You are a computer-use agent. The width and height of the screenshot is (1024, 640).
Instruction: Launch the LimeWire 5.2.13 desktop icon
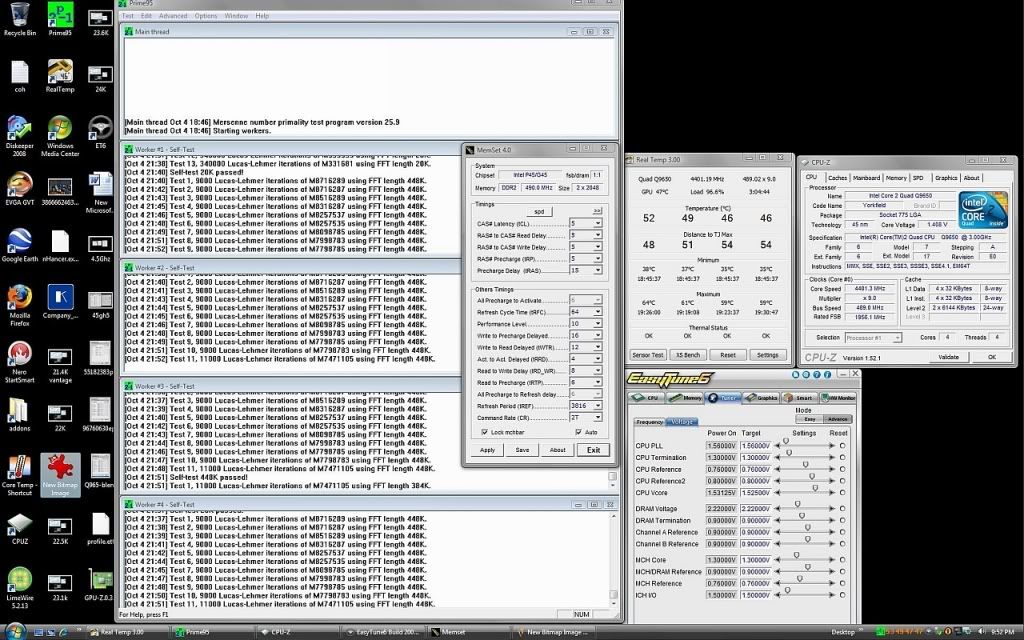click(x=20, y=588)
